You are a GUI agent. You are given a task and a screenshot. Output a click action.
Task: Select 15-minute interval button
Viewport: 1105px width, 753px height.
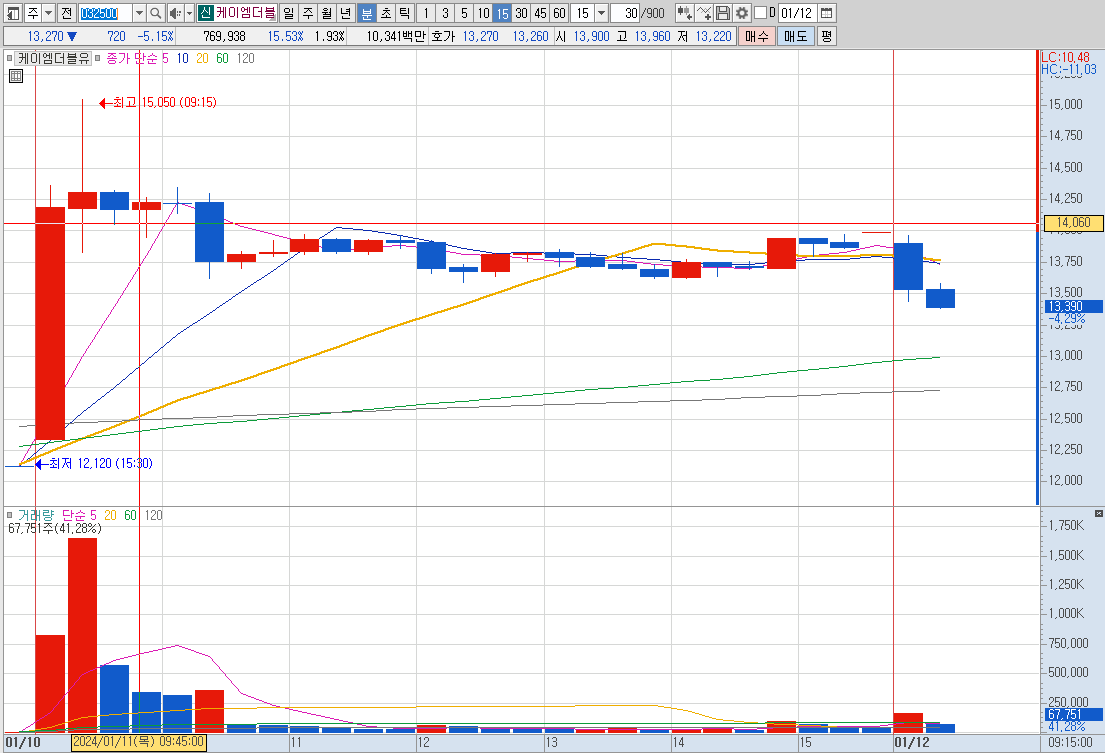502,13
